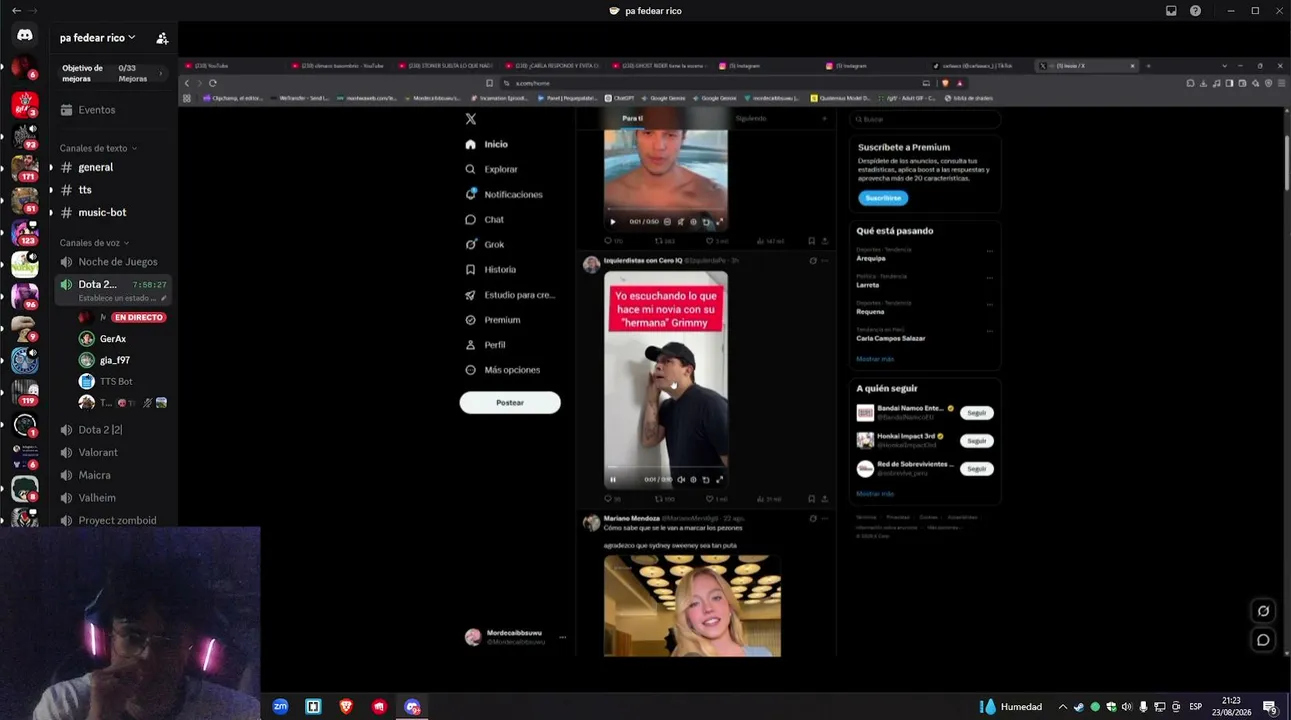Open Zoom from the taskbar
This screenshot has width=1291, height=720.
[x=280, y=707]
